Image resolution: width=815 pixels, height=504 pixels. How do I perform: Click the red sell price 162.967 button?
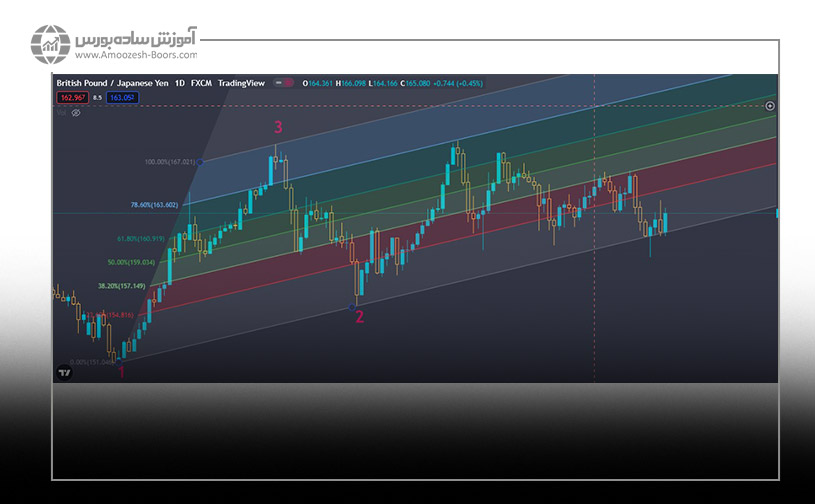[x=72, y=98]
